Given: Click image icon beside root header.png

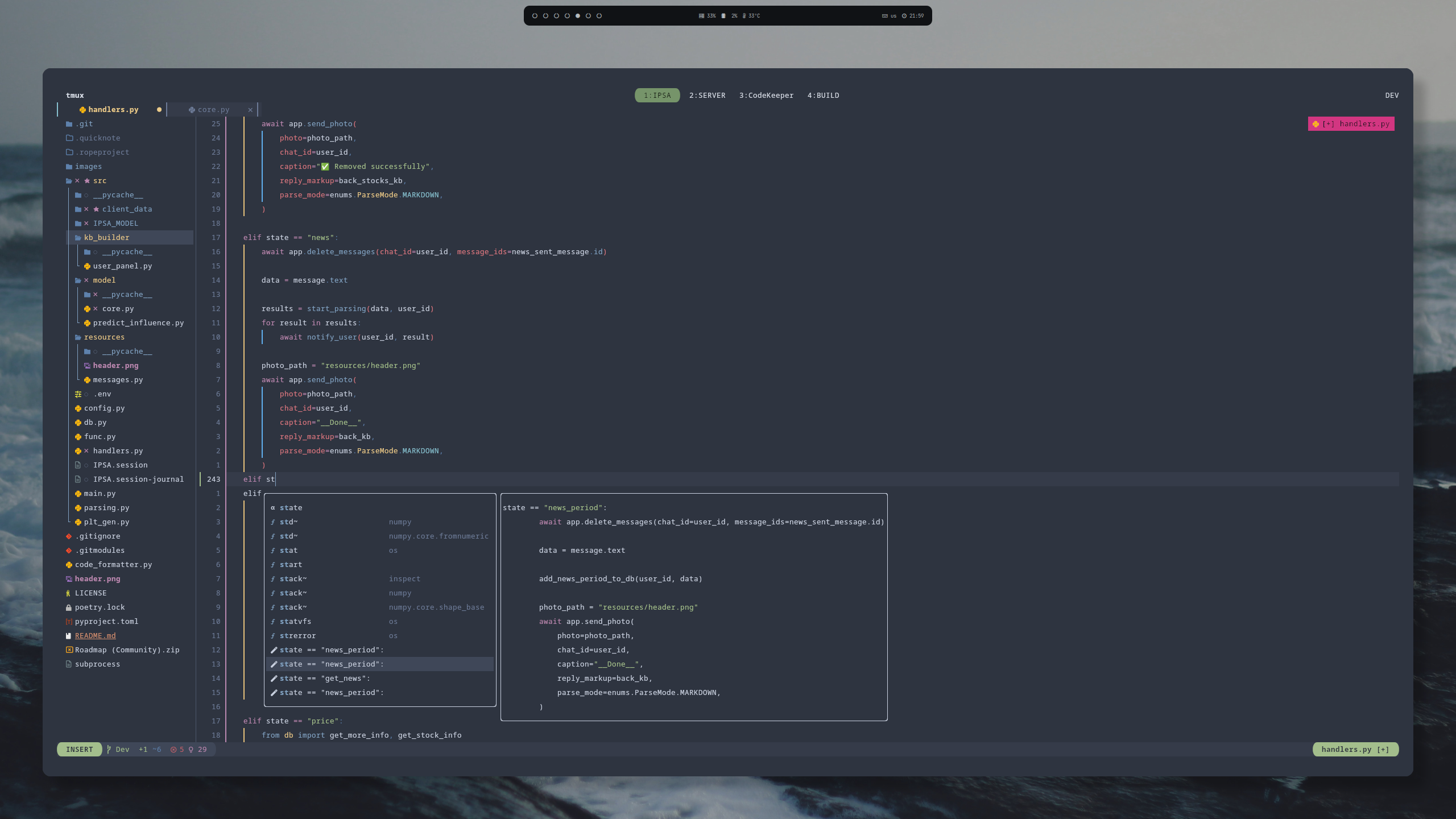Looking at the screenshot, I should coord(69,579).
